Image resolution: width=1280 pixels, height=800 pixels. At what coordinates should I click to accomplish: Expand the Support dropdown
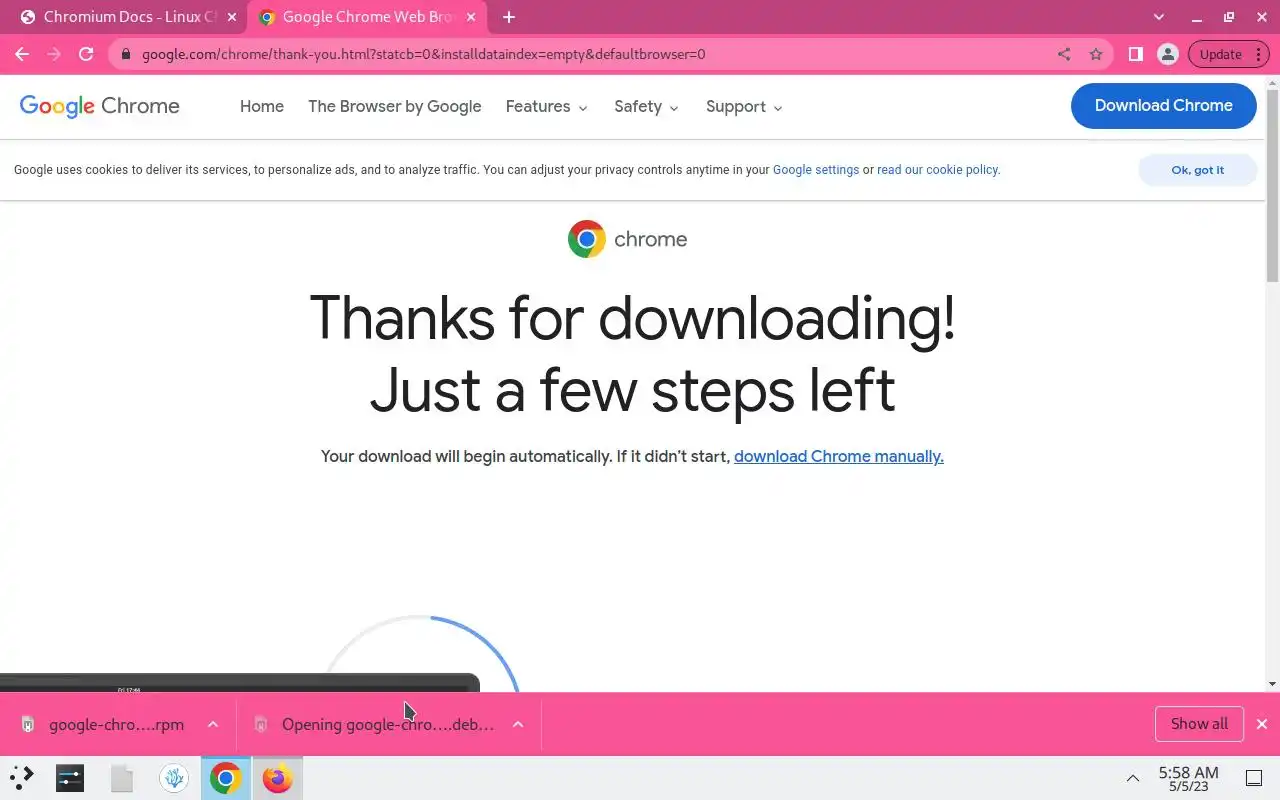click(745, 106)
